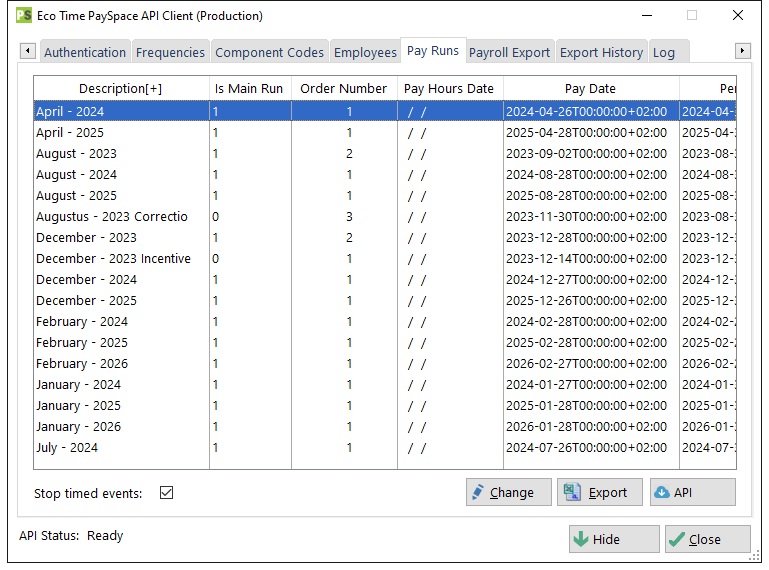Click pay date 2023-11-30T00:00:00+02:00
The height and width of the screenshot is (570, 769).
click(x=587, y=216)
